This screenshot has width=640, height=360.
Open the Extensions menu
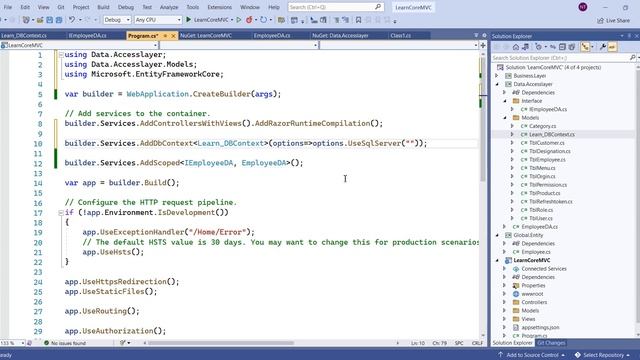[220, 7]
